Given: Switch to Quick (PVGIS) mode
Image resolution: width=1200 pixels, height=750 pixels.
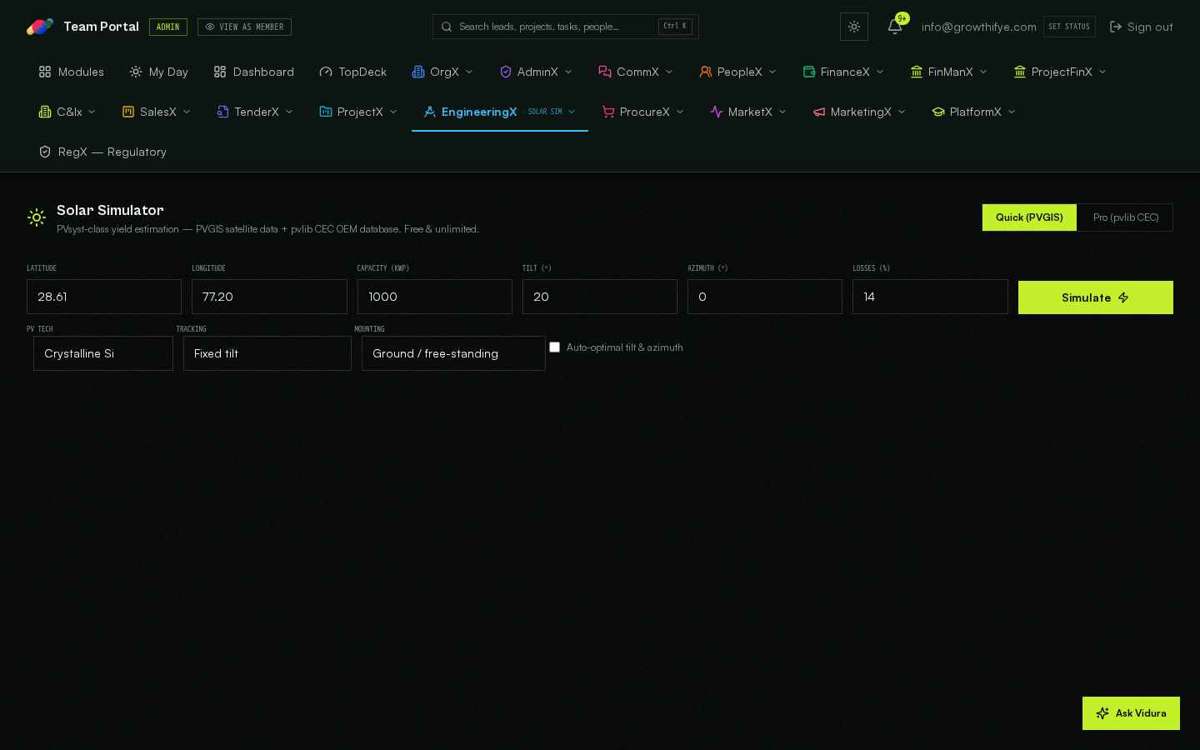Looking at the screenshot, I should 1029,217.
